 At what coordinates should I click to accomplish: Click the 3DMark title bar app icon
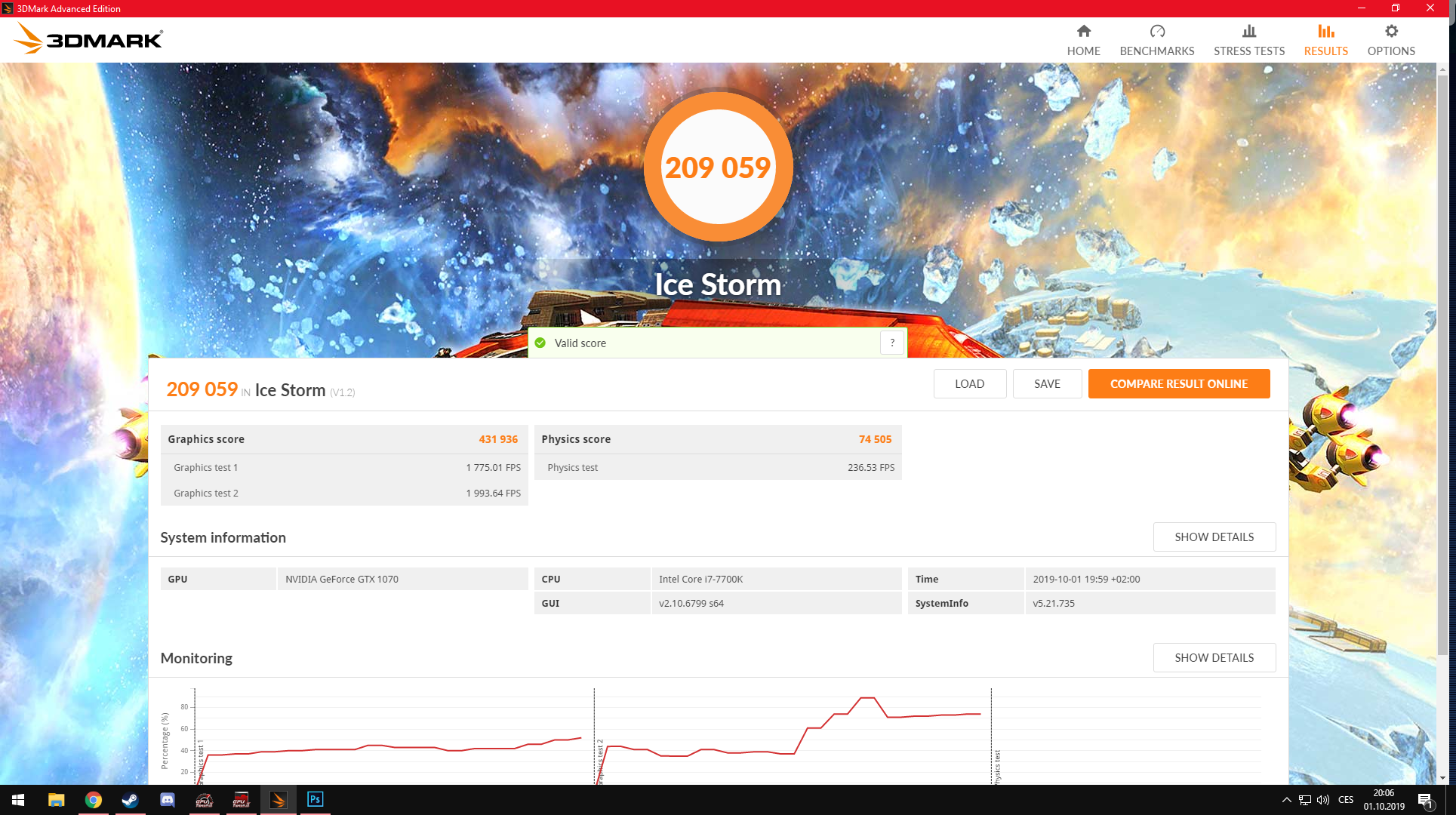8,8
